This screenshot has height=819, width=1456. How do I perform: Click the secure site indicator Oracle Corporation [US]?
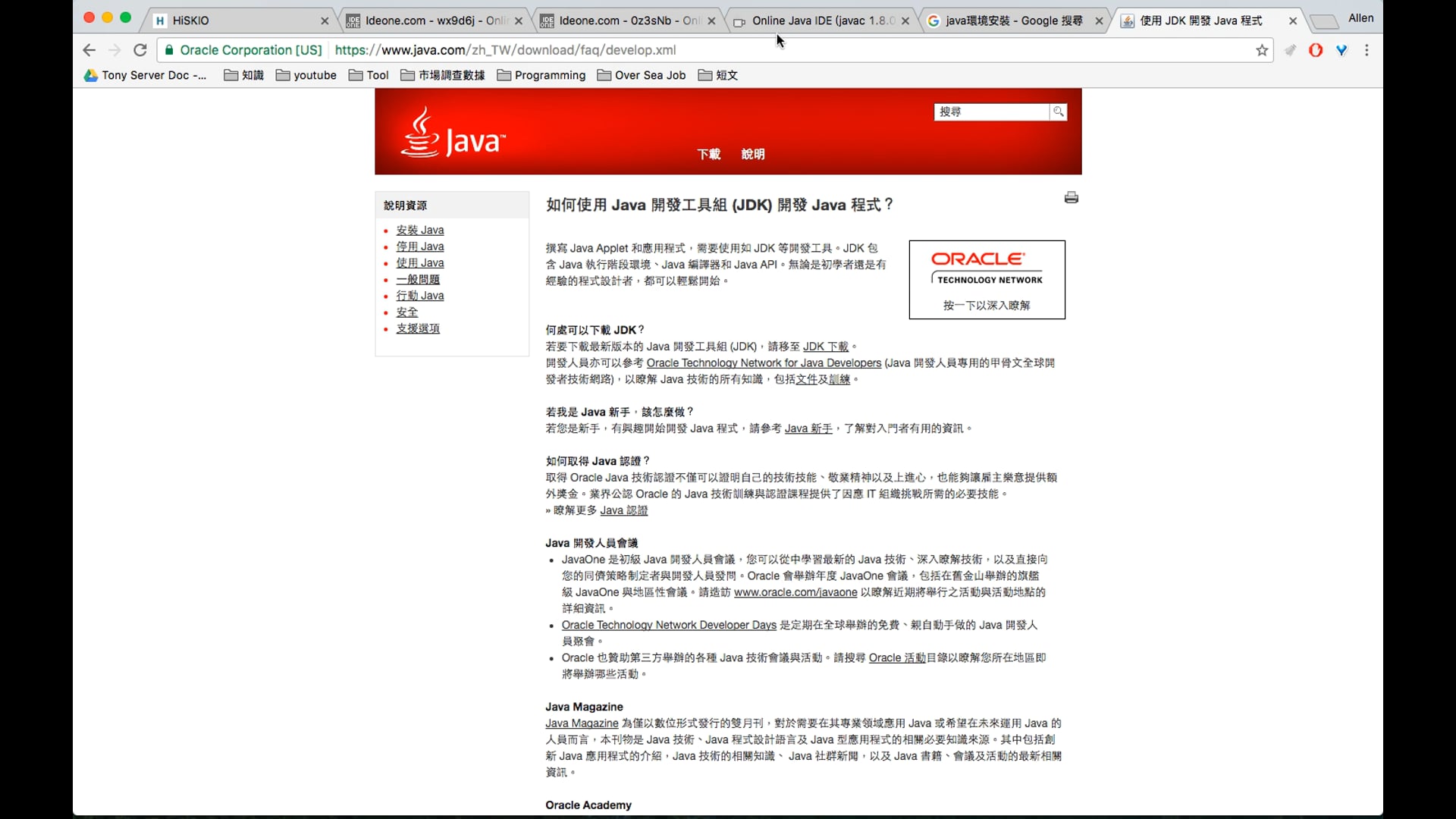pyautogui.click(x=251, y=50)
